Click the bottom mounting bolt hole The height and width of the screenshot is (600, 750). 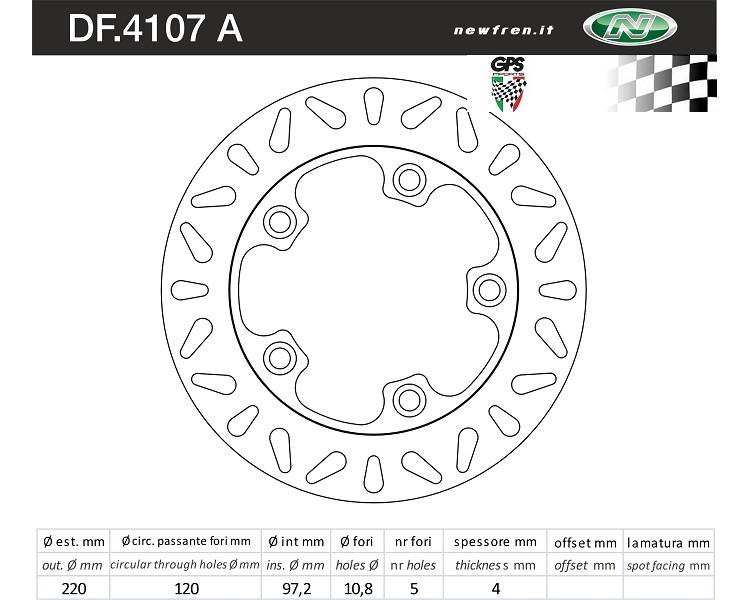tap(409, 400)
